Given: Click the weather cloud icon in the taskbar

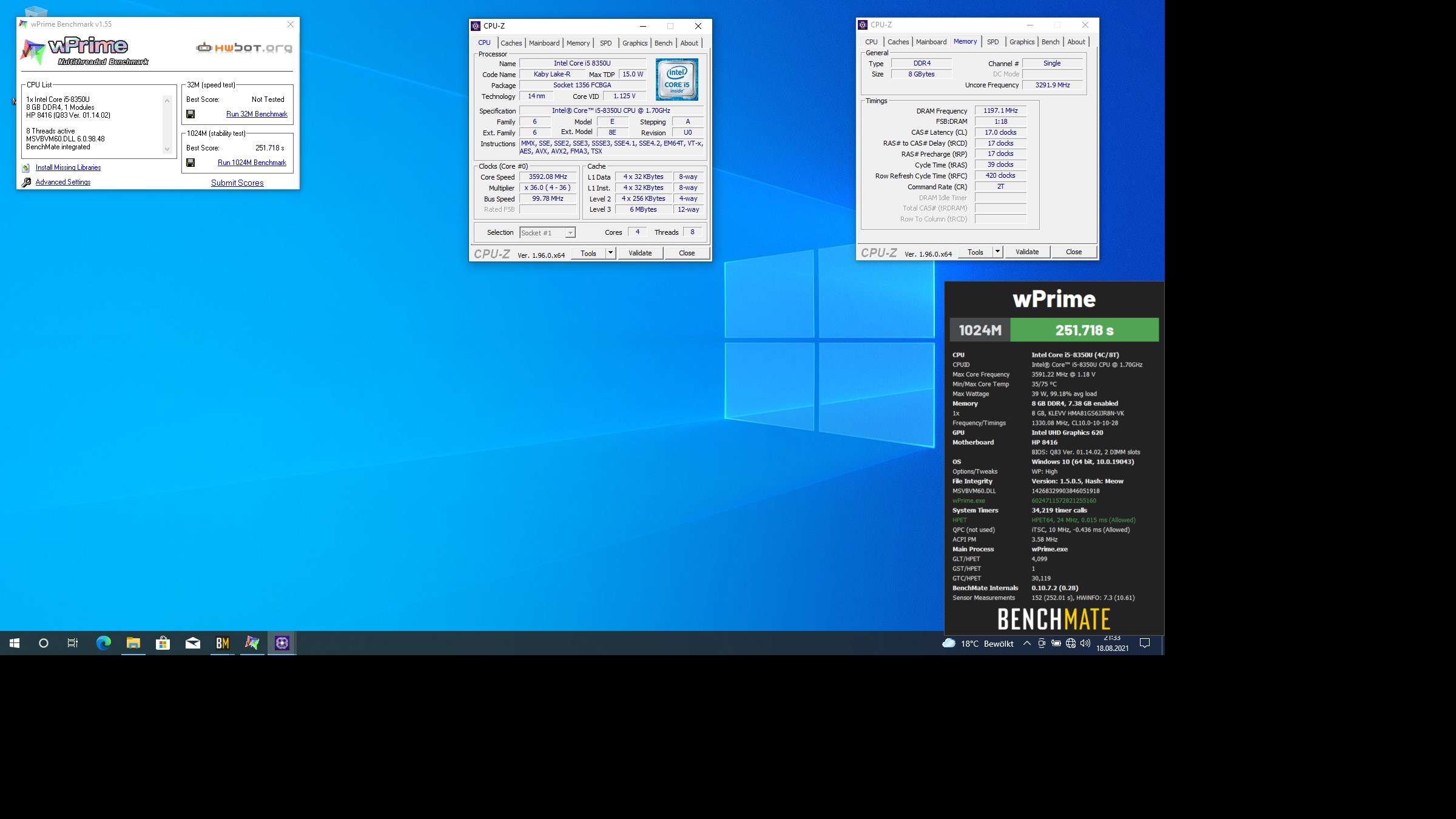Looking at the screenshot, I should pyautogui.click(x=949, y=643).
